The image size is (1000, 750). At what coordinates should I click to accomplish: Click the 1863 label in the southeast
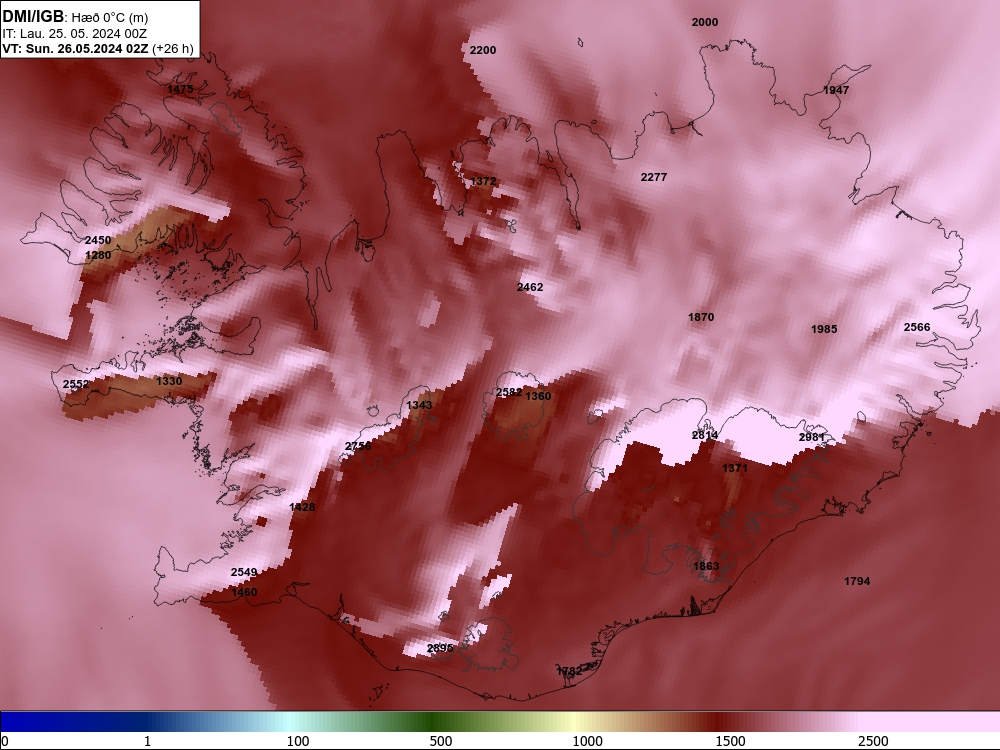[706, 566]
